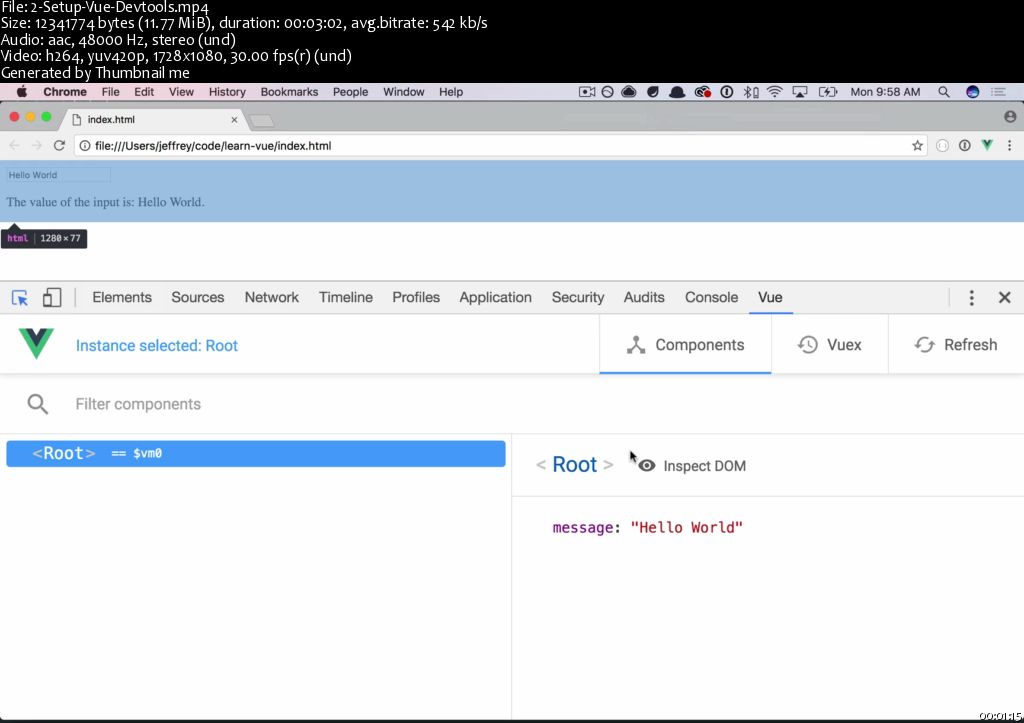
Task: Select the Root component tree row
Action: click(x=255, y=453)
